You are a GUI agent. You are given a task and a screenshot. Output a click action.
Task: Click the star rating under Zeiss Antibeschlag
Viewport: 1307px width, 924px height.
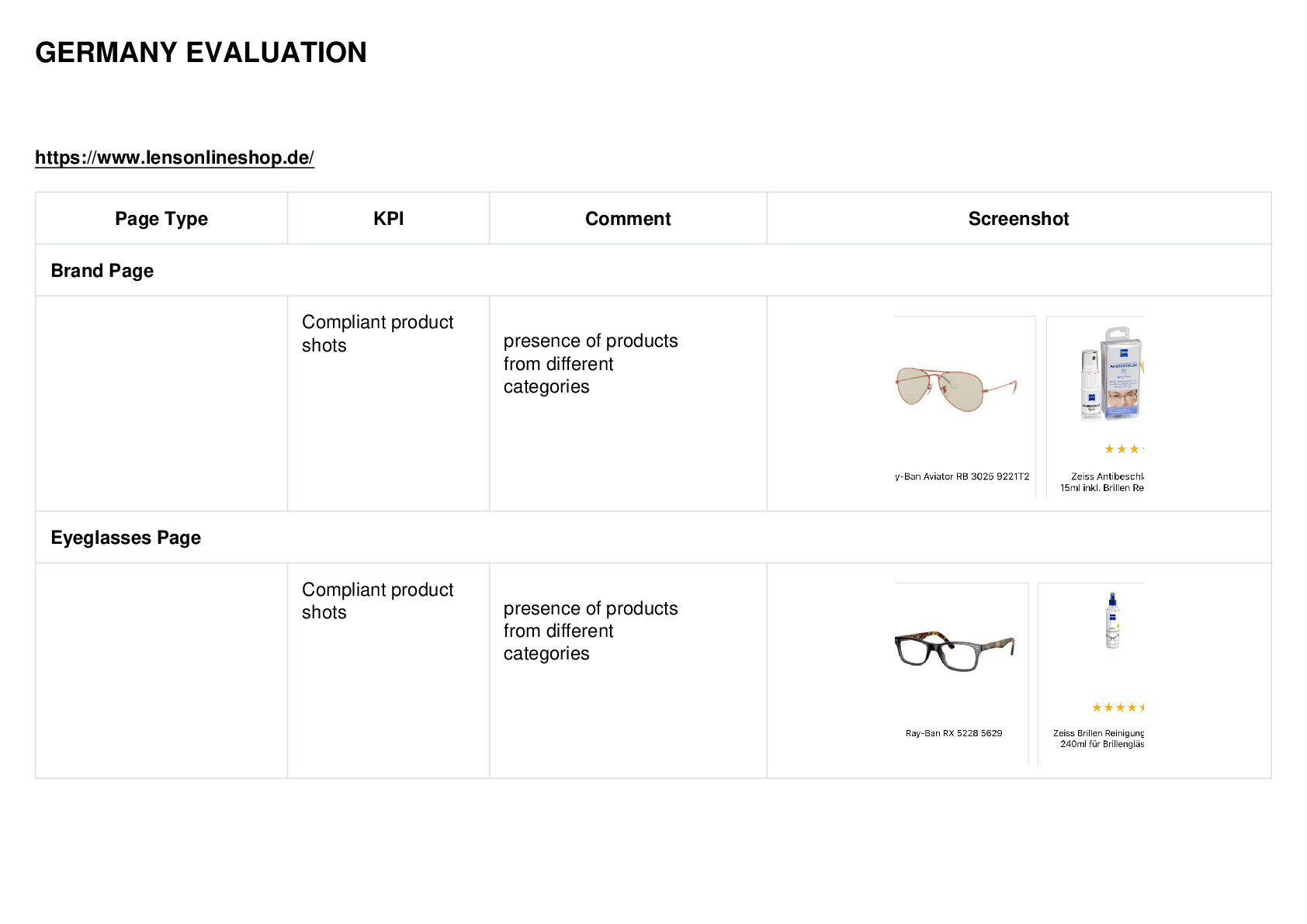[1124, 449]
